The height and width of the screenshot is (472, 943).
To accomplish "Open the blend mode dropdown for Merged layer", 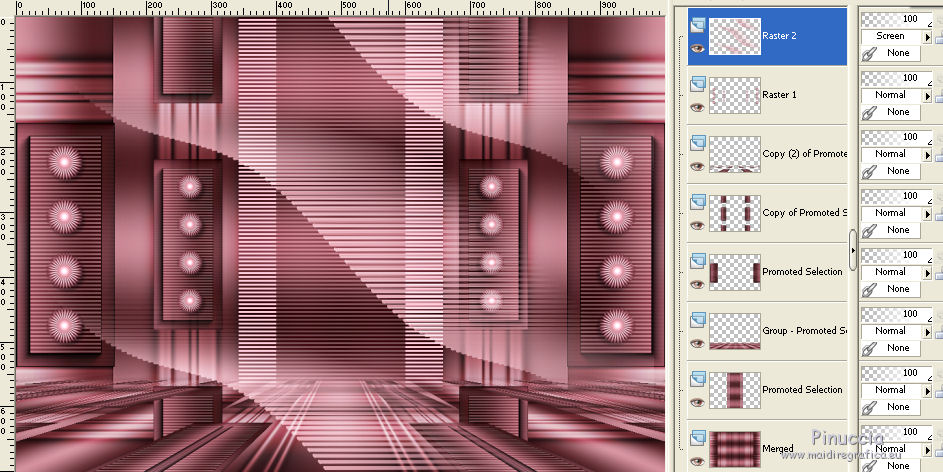I will (927, 449).
